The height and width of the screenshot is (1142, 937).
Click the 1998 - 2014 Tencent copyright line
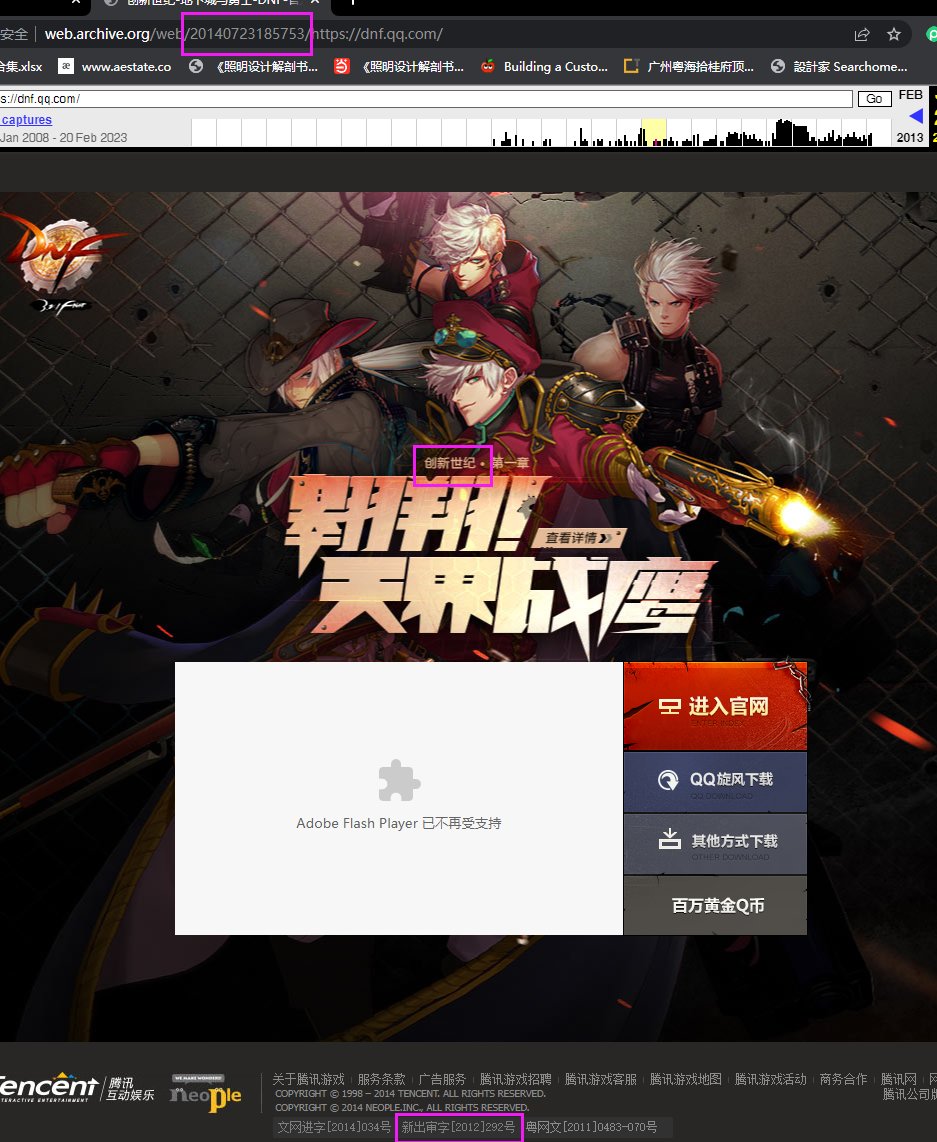click(411, 1093)
